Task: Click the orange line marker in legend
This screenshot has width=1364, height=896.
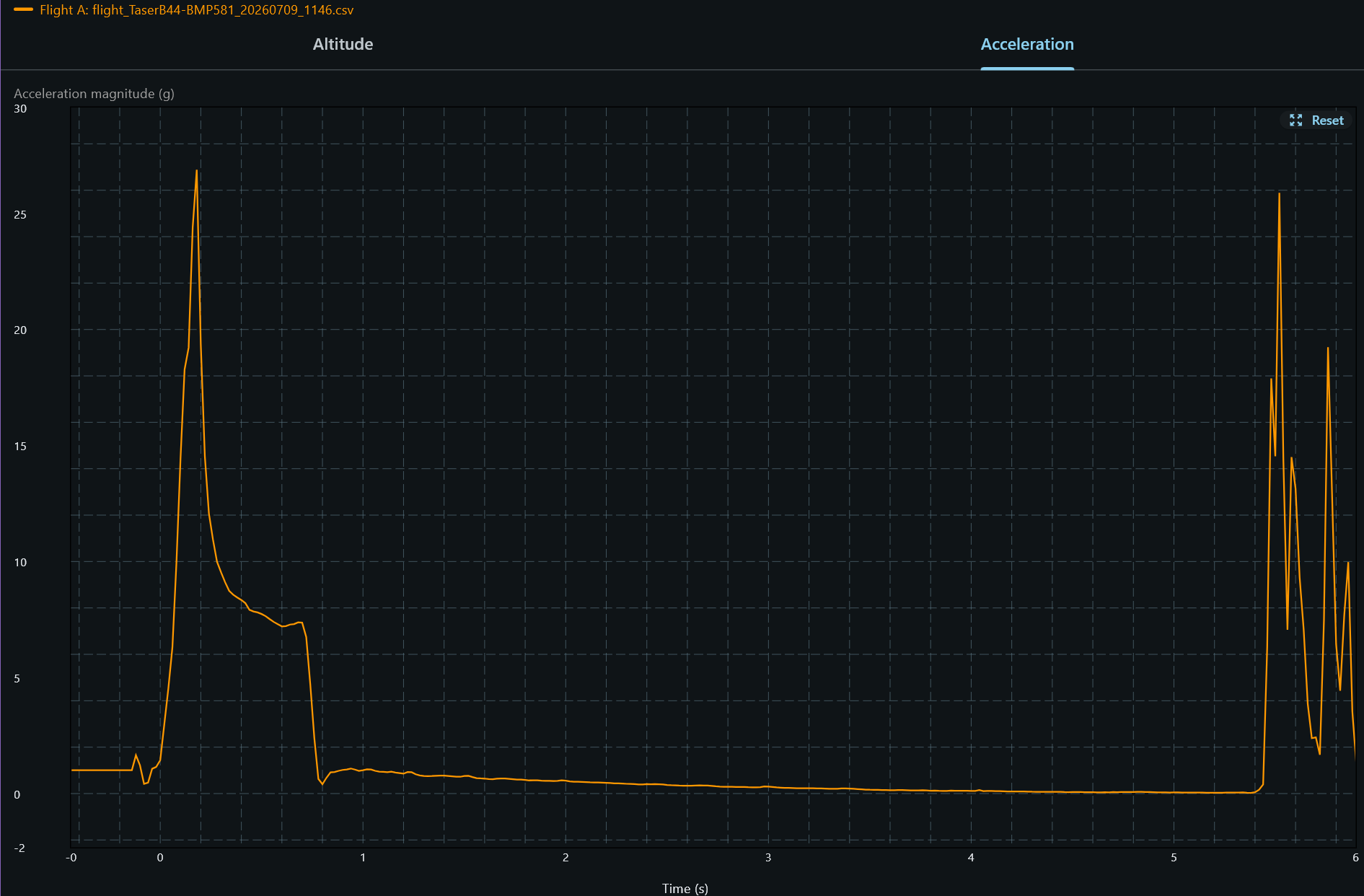Action: [x=23, y=10]
